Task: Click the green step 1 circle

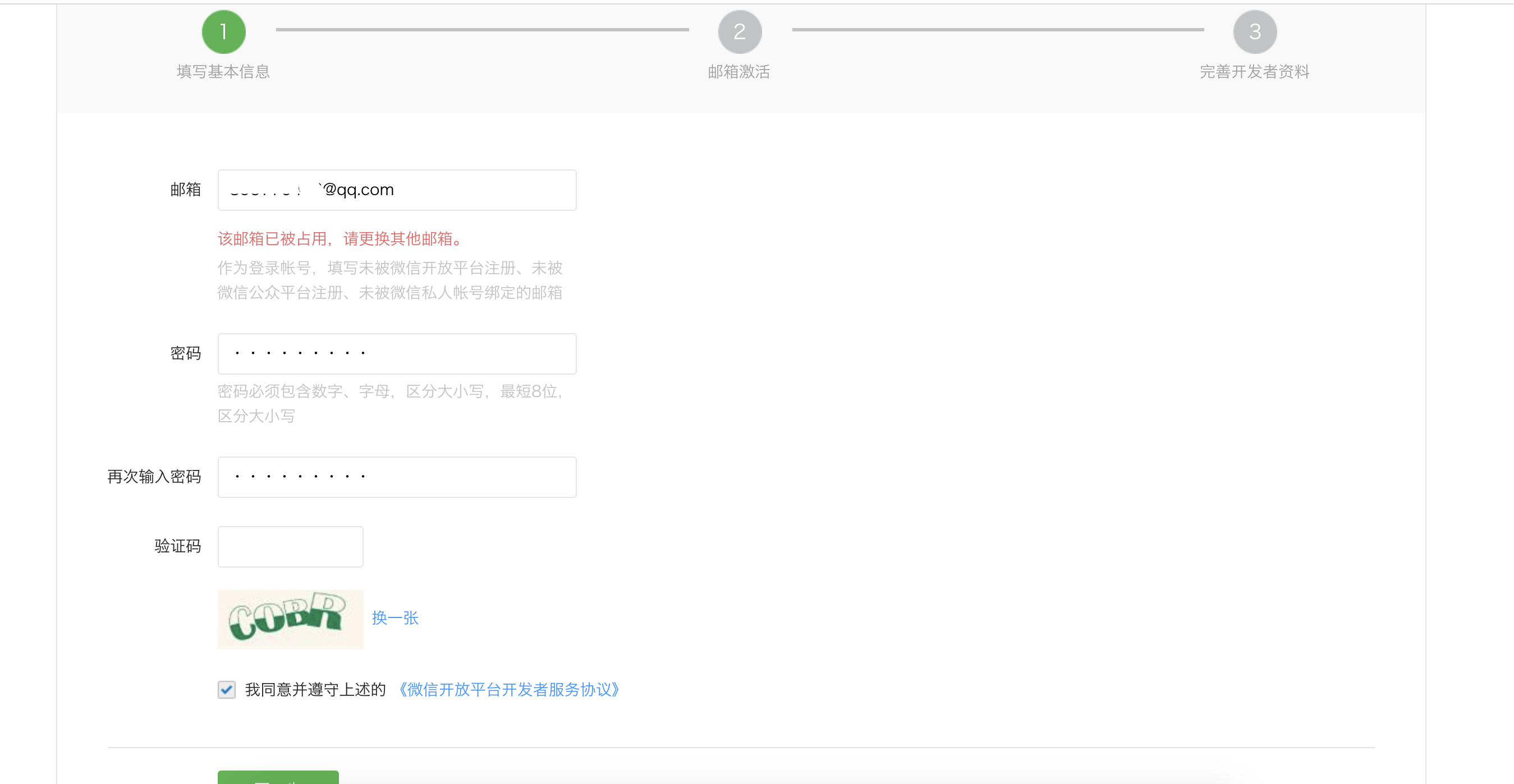Action: [223, 32]
